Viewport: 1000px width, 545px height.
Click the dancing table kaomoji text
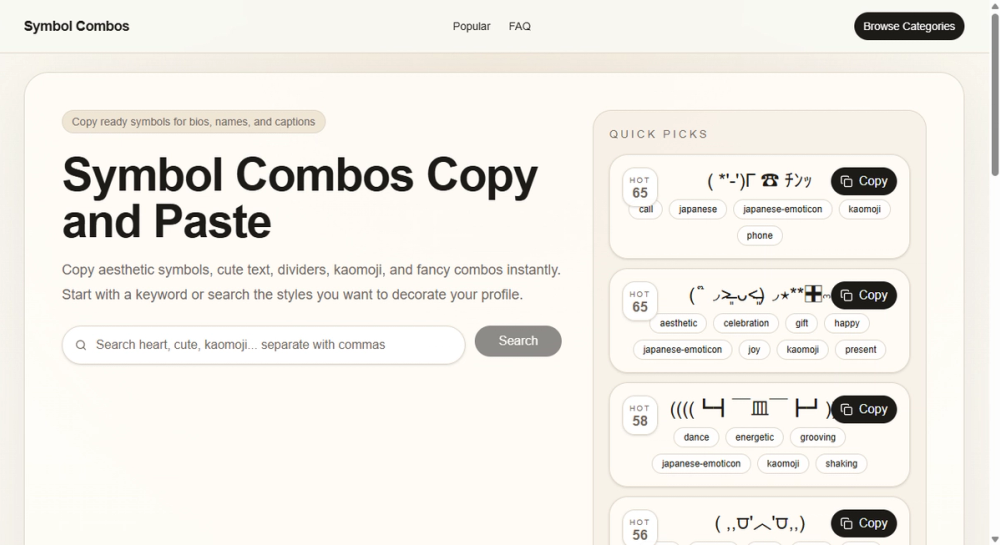[x=750, y=409]
